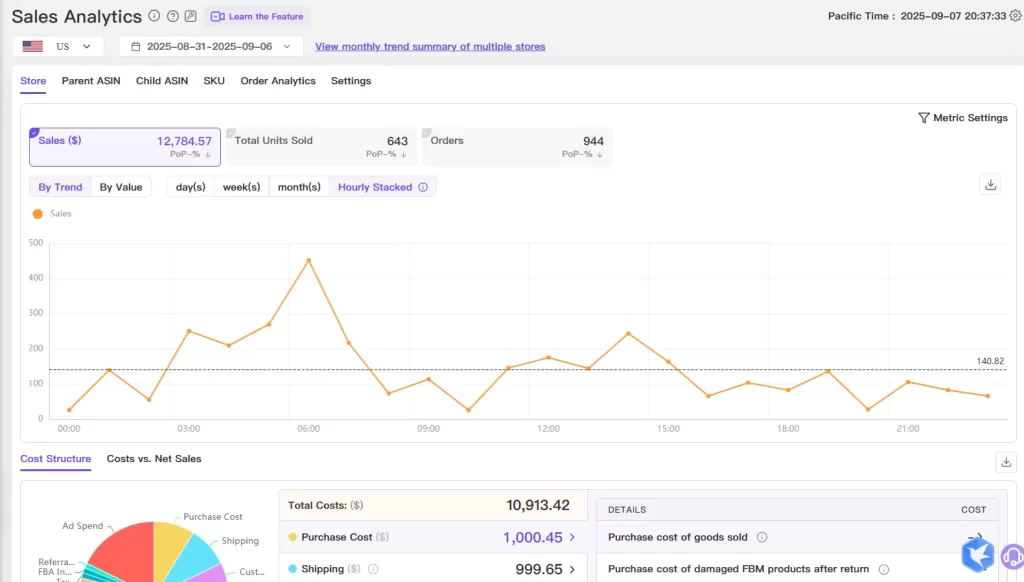Image resolution: width=1024 pixels, height=582 pixels.
Task: Open View monthly trend summary of multiple stores
Action: point(430,46)
